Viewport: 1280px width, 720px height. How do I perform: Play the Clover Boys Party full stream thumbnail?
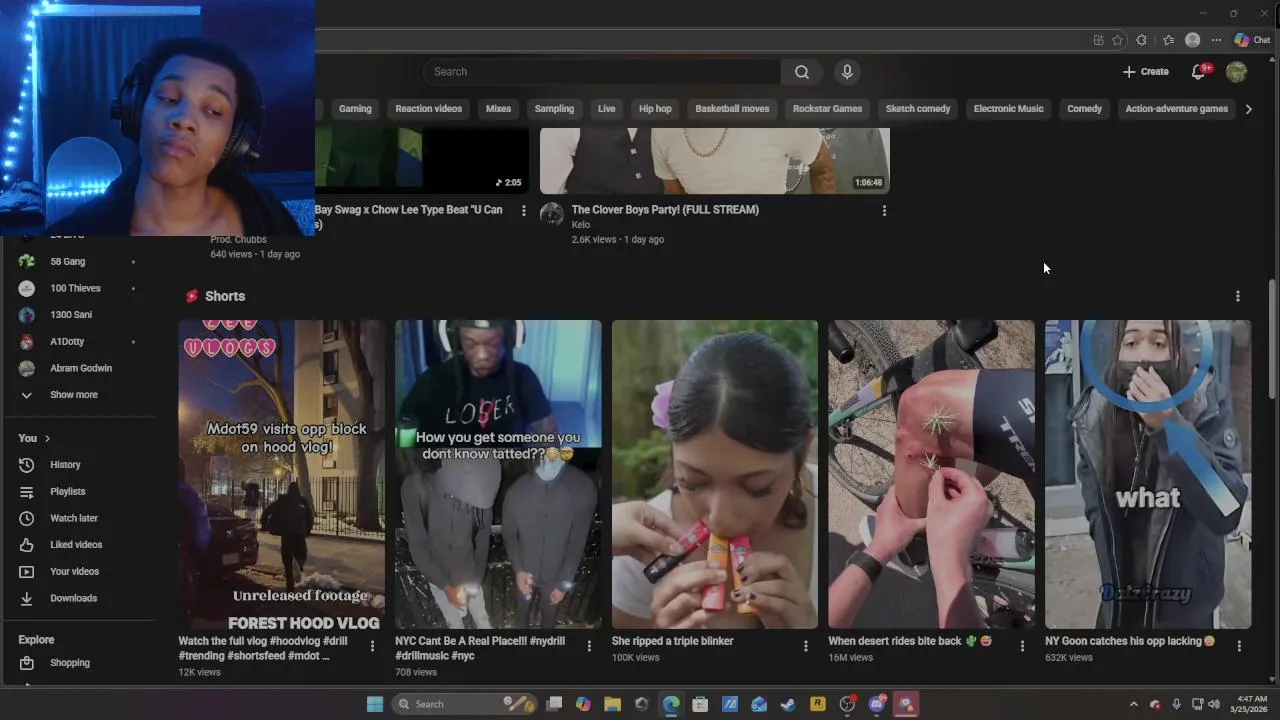(715, 161)
